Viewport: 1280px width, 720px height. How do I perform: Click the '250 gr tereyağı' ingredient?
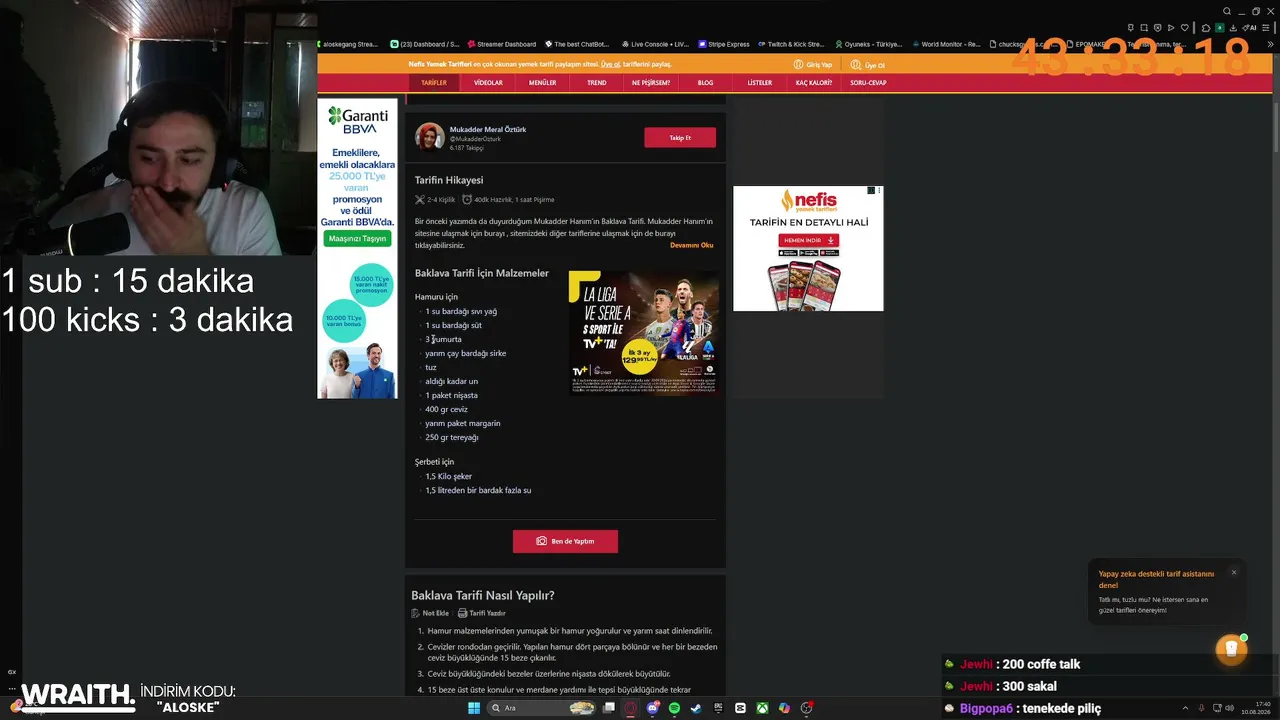click(x=452, y=437)
